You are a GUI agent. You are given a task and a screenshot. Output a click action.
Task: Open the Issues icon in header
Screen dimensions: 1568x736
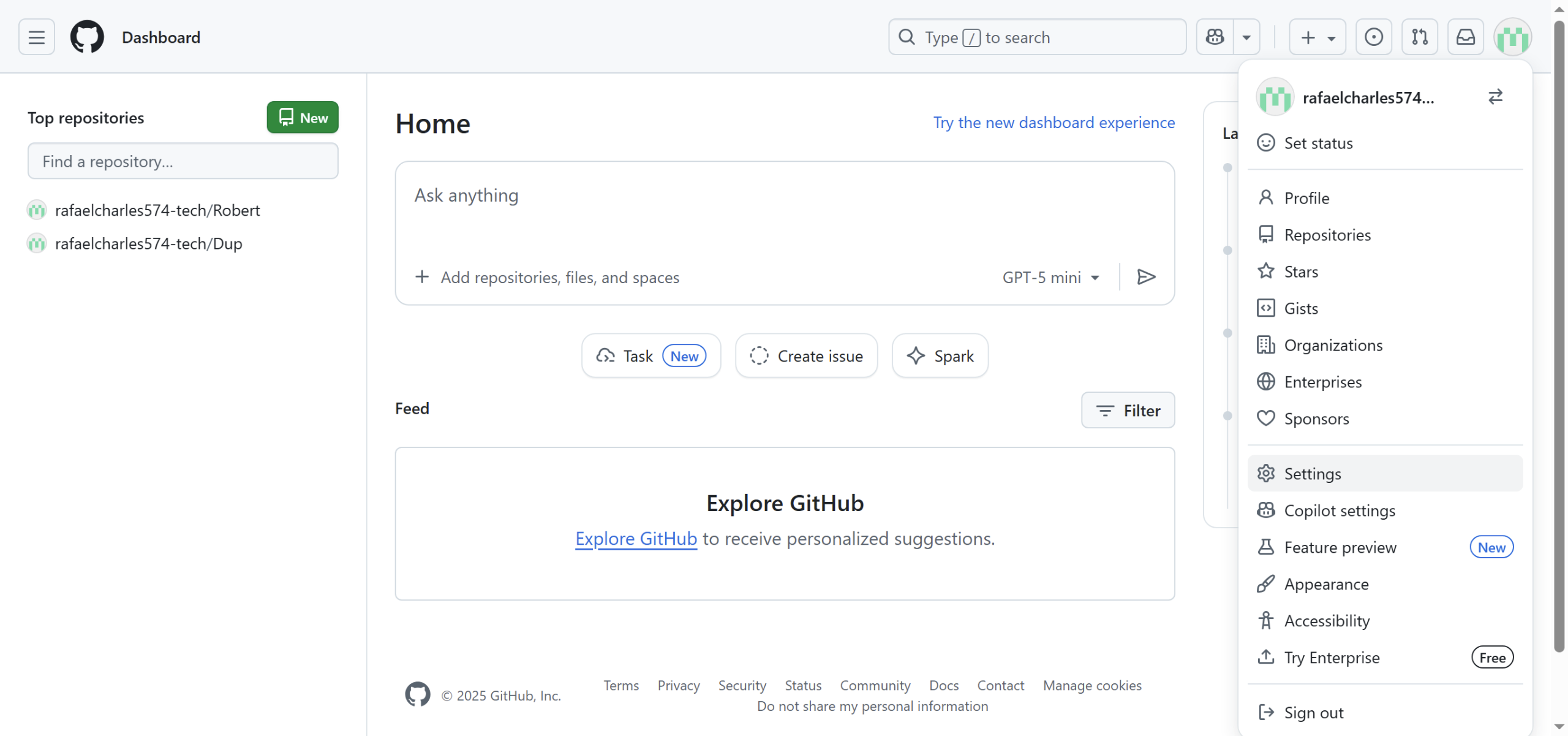click(1373, 37)
